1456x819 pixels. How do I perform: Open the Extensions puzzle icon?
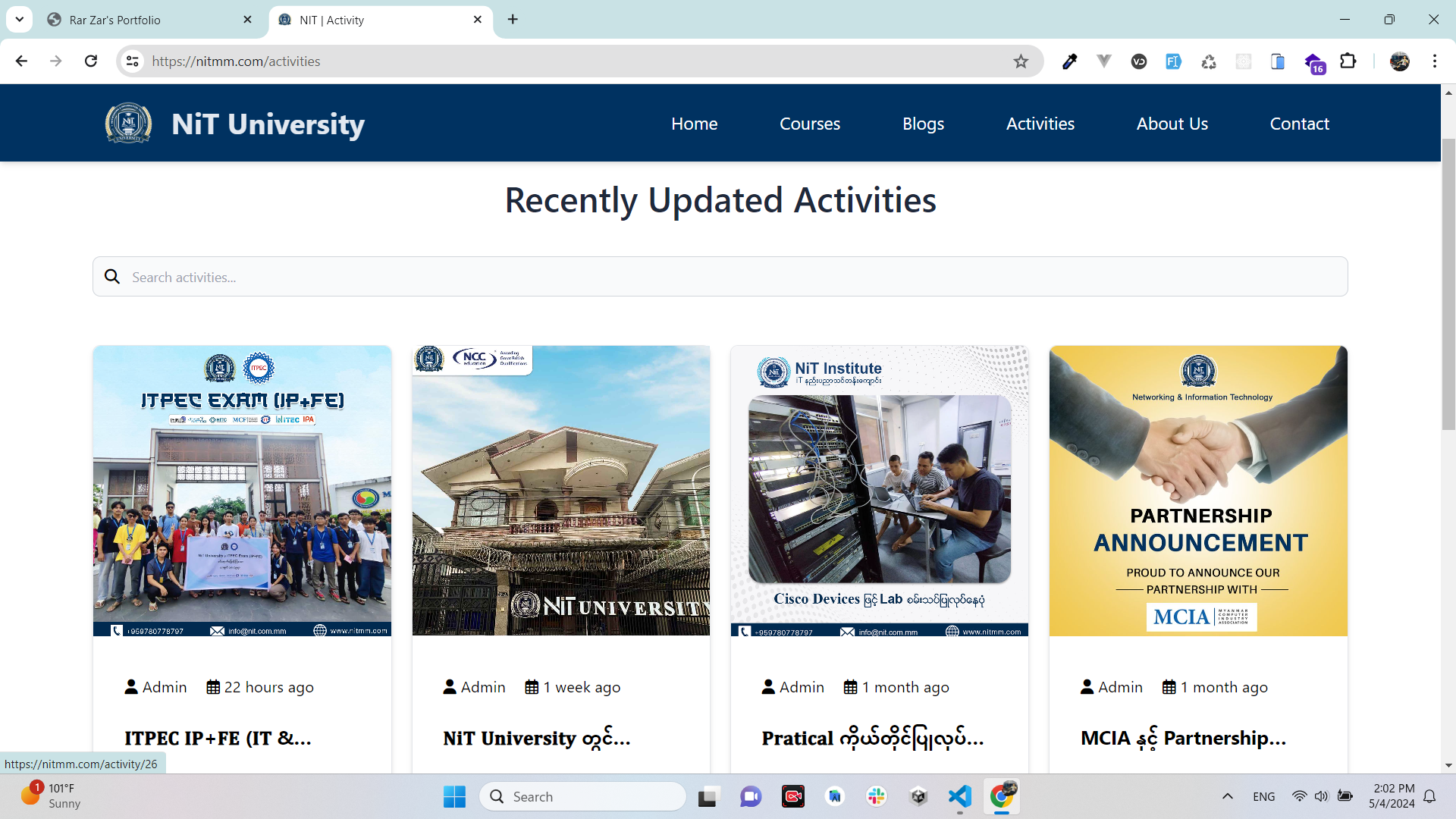pyautogui.click(x=1348, y=61)
